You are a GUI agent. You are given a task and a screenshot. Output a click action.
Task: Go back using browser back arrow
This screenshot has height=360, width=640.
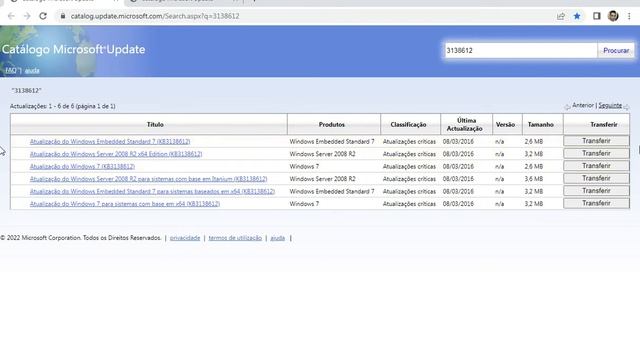pos(11,16)
